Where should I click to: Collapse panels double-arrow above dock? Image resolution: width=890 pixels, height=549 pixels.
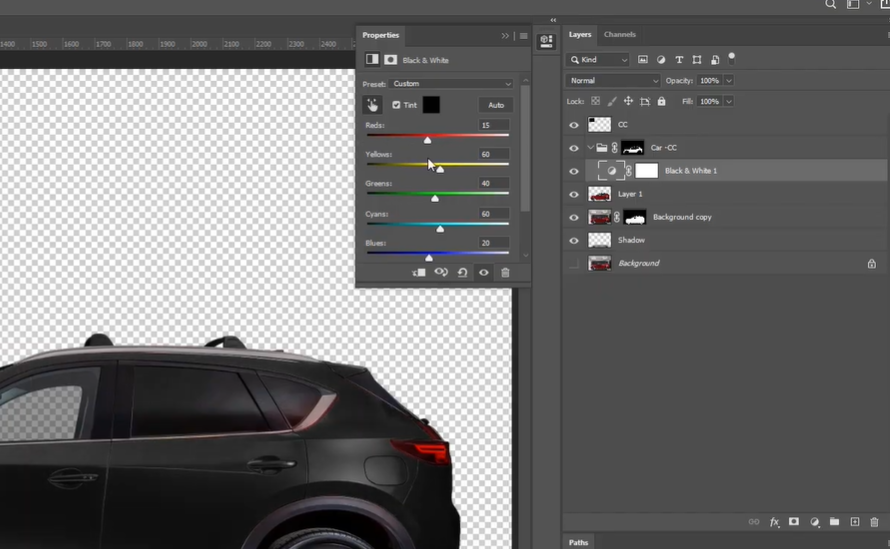pos(553,20)
